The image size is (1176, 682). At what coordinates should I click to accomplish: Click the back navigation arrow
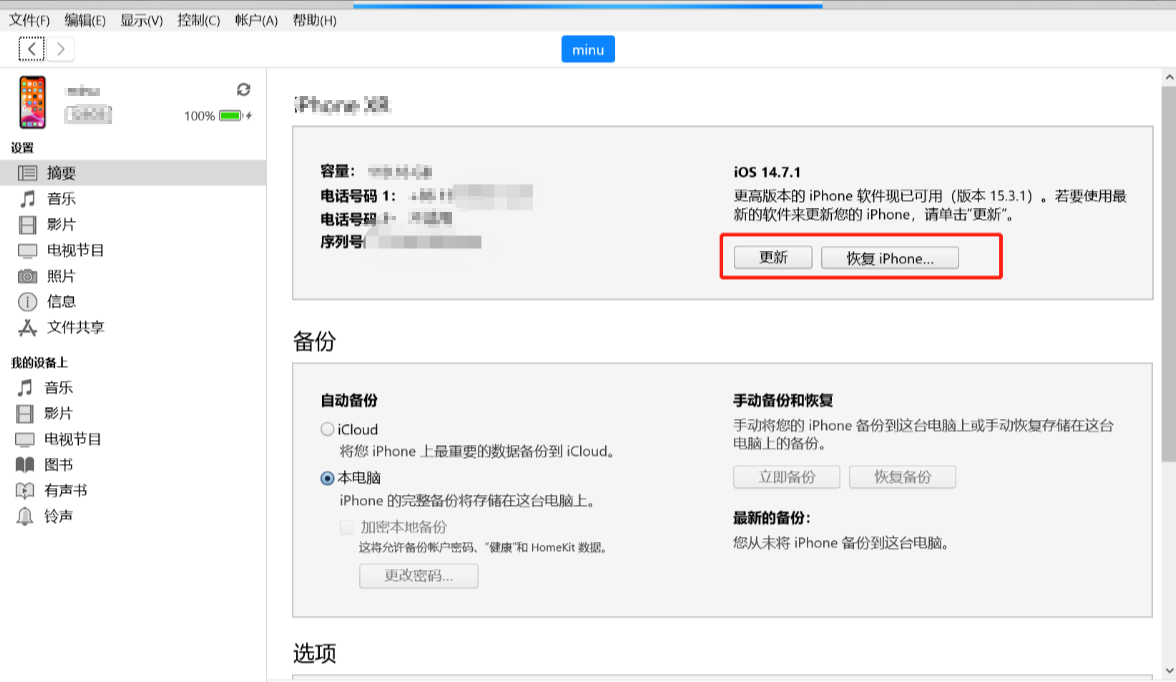pyautogui.click(x=32, y=50)
